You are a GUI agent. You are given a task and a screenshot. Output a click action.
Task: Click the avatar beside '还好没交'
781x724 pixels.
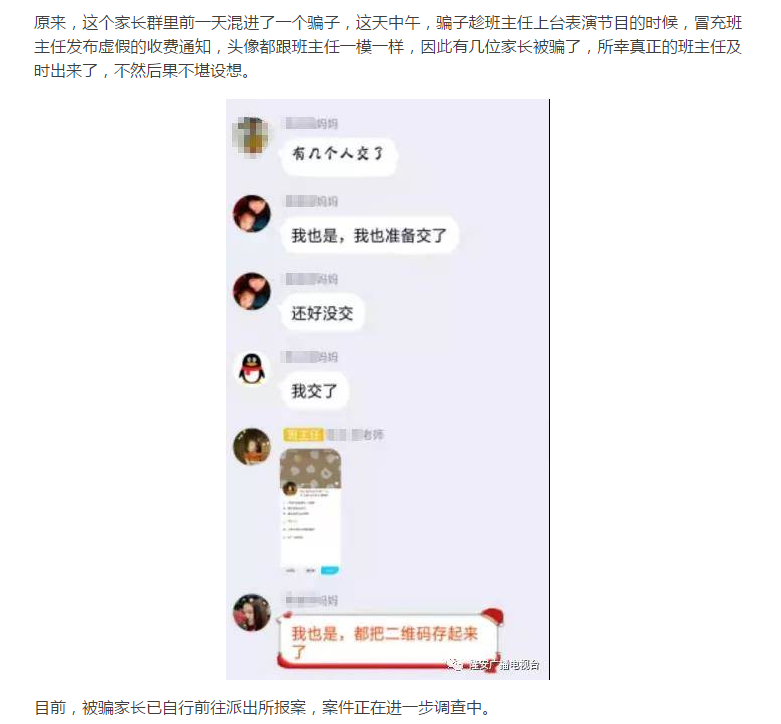click(x=252, y=291)
